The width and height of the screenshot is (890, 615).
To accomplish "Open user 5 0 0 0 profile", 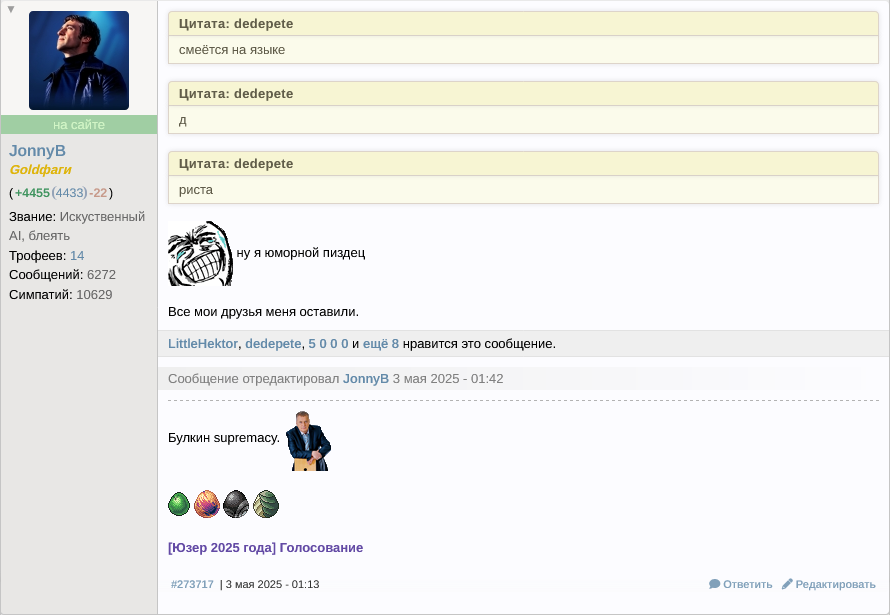I will (x=328, y=344).
